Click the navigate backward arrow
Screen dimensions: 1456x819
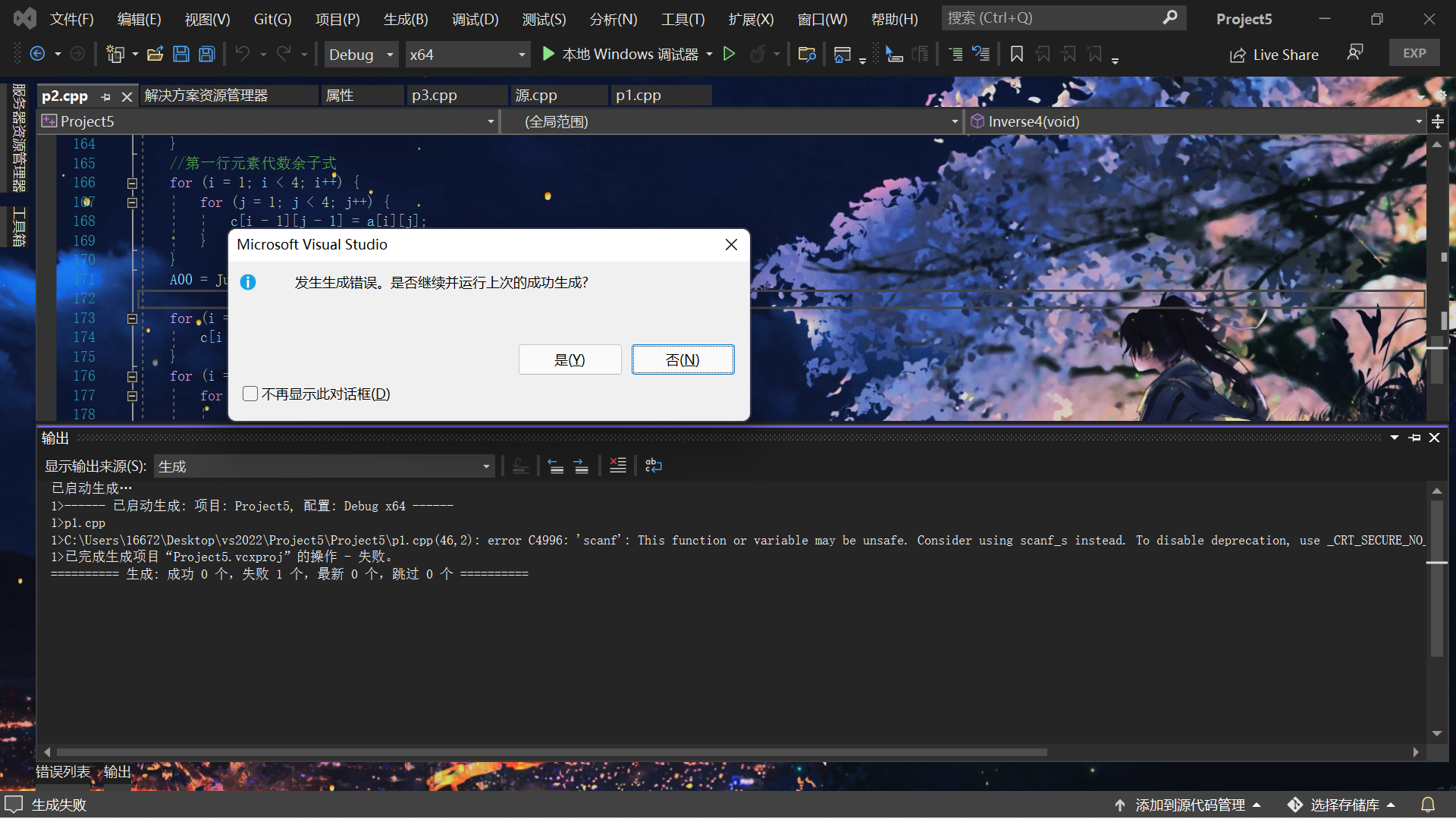click(38, 54)
